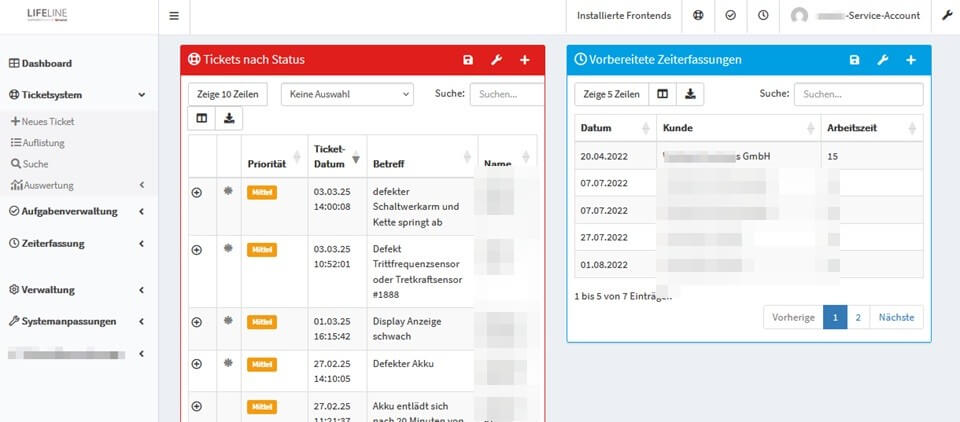This screenshot has height=422, width=960.
Task: Click gear icon of 'Defekt Trittfrequenzsensor' ticket
Action: [228, 248]
